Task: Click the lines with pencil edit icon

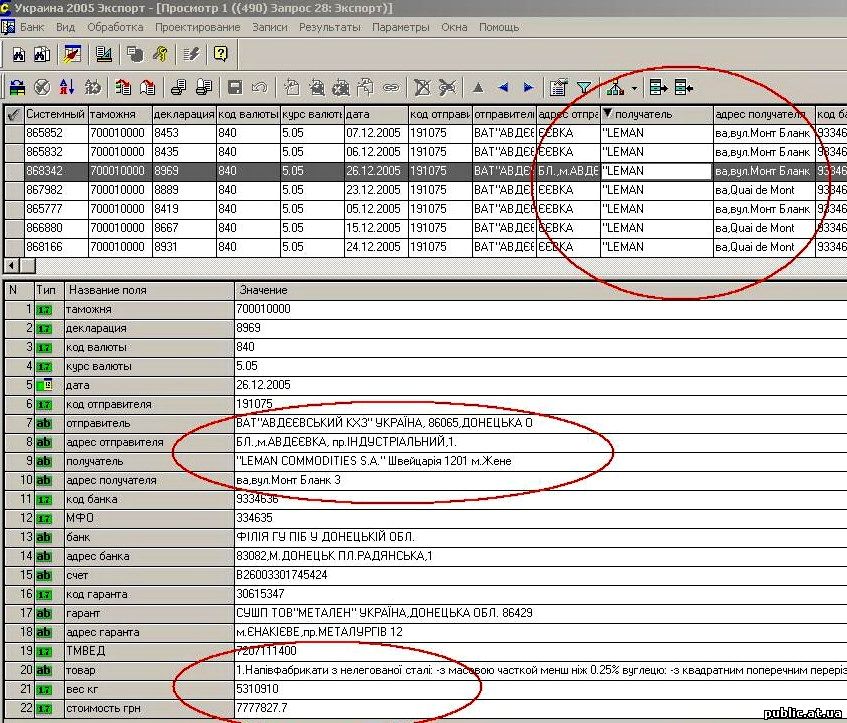Action: 192,54
